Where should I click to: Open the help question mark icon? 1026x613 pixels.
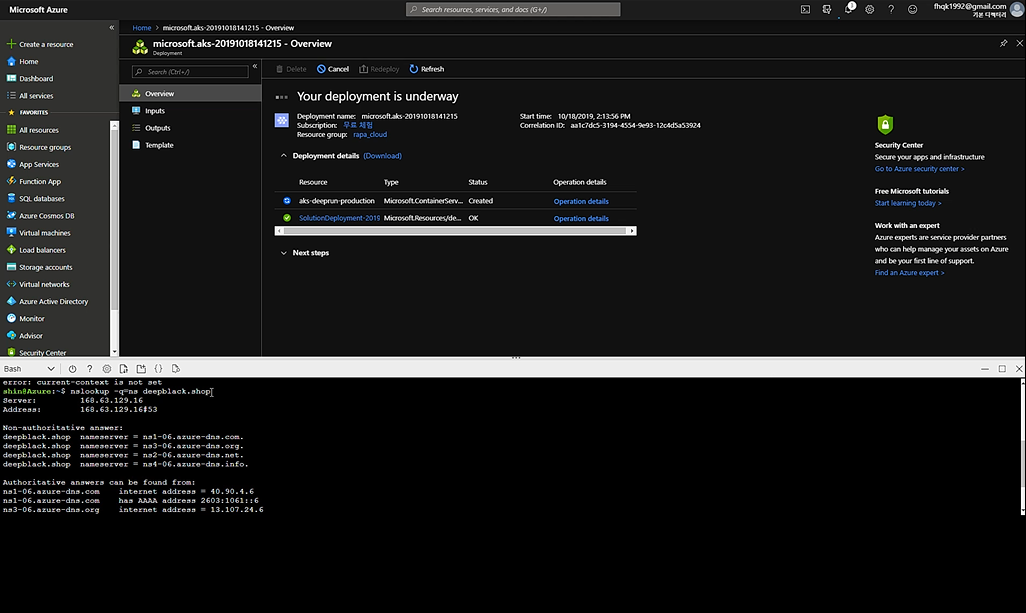pyautogui.click(x=891, y=9)
